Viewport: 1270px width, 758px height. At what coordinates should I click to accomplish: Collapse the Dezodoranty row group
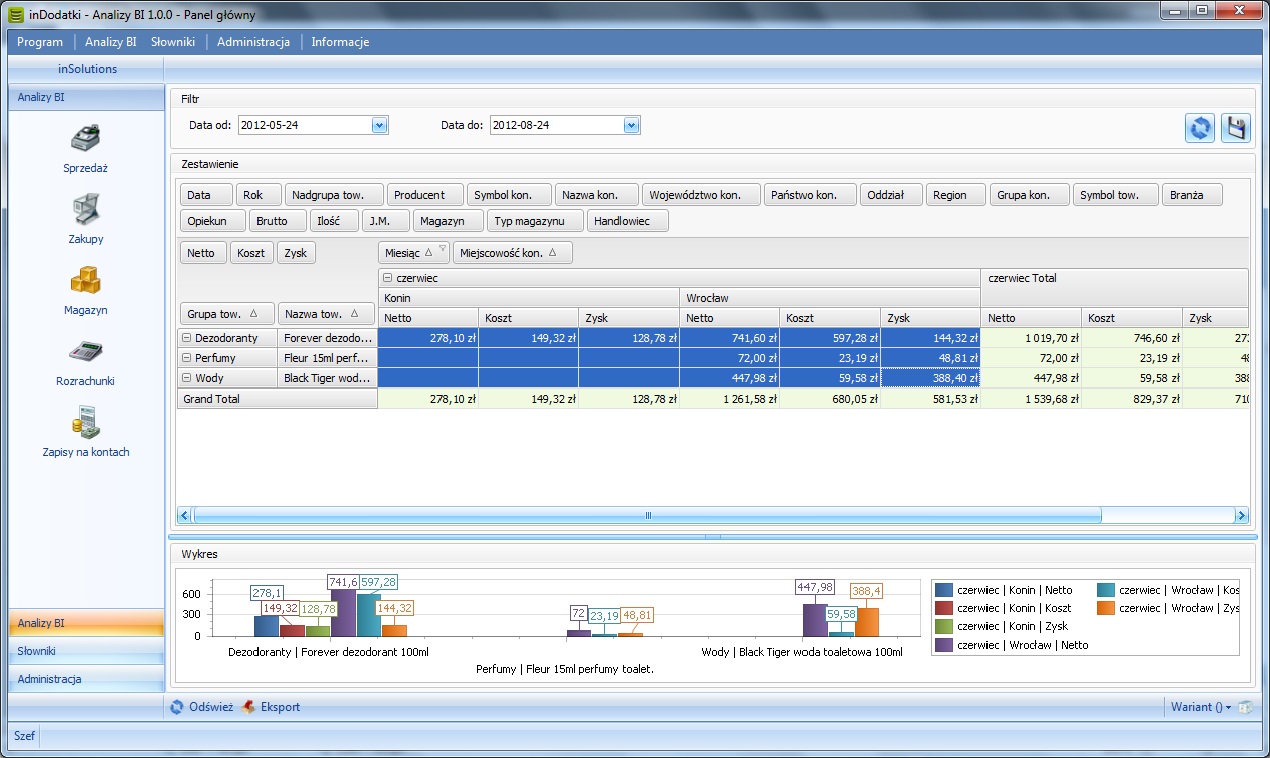click(187, 338)
